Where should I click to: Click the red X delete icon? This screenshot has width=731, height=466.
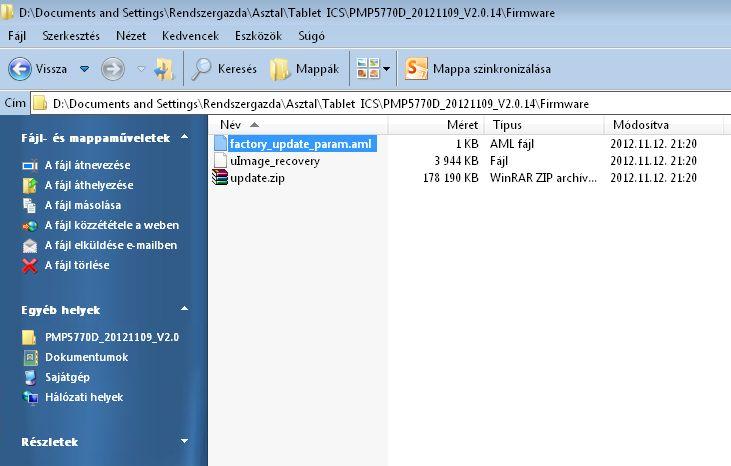coord(30,266)
